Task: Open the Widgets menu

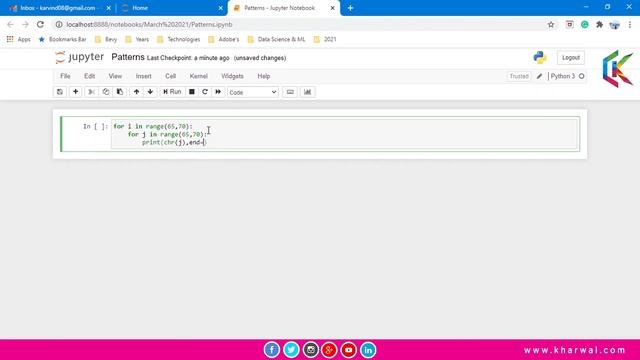Action: 232,76
